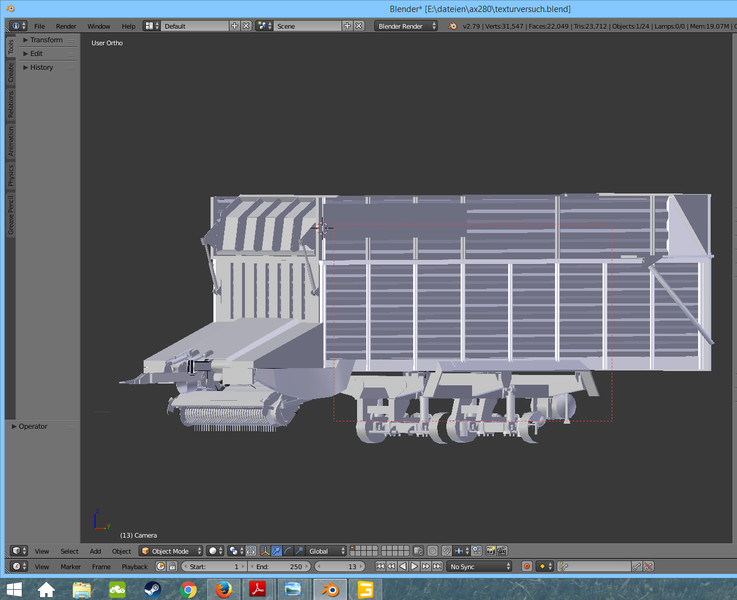Toggle the snap during transform magnet

click(446, 551)
